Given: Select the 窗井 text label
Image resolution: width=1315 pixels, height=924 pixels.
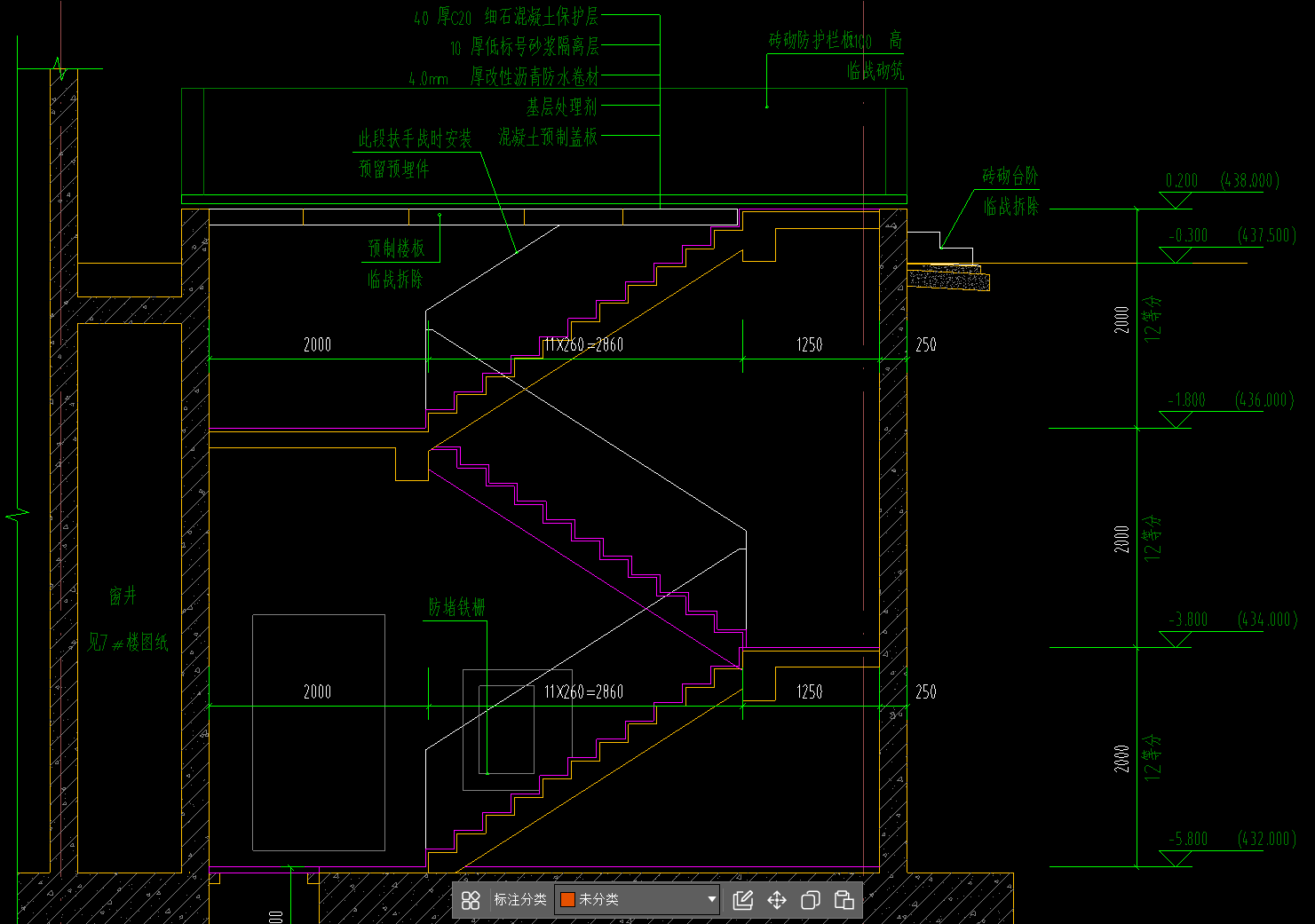Looking at the screenshot, I should coord(123,596).
